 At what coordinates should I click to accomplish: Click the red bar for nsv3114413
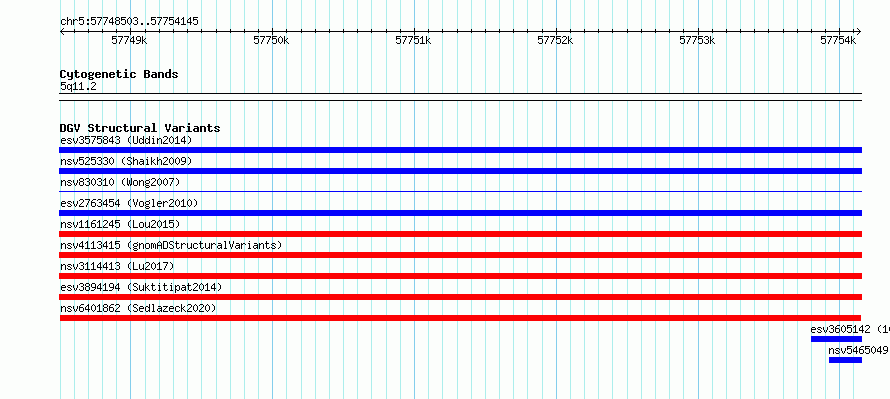click(x=461, y=276)
